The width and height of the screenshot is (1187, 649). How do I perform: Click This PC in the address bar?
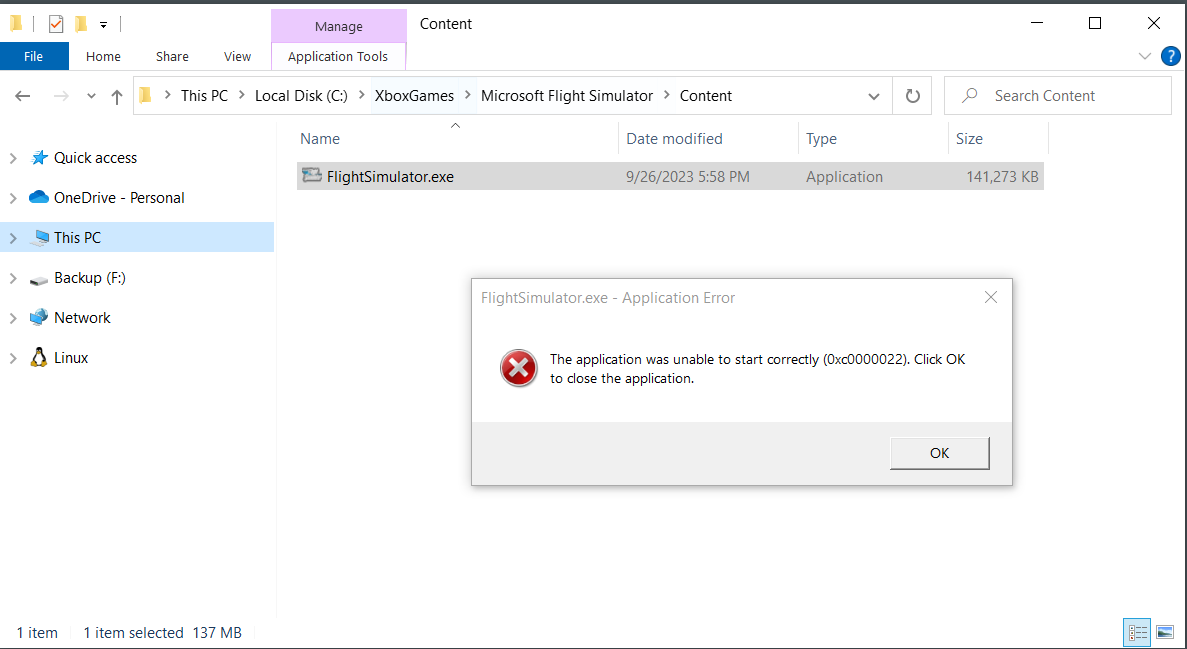(x=204, y=96)
